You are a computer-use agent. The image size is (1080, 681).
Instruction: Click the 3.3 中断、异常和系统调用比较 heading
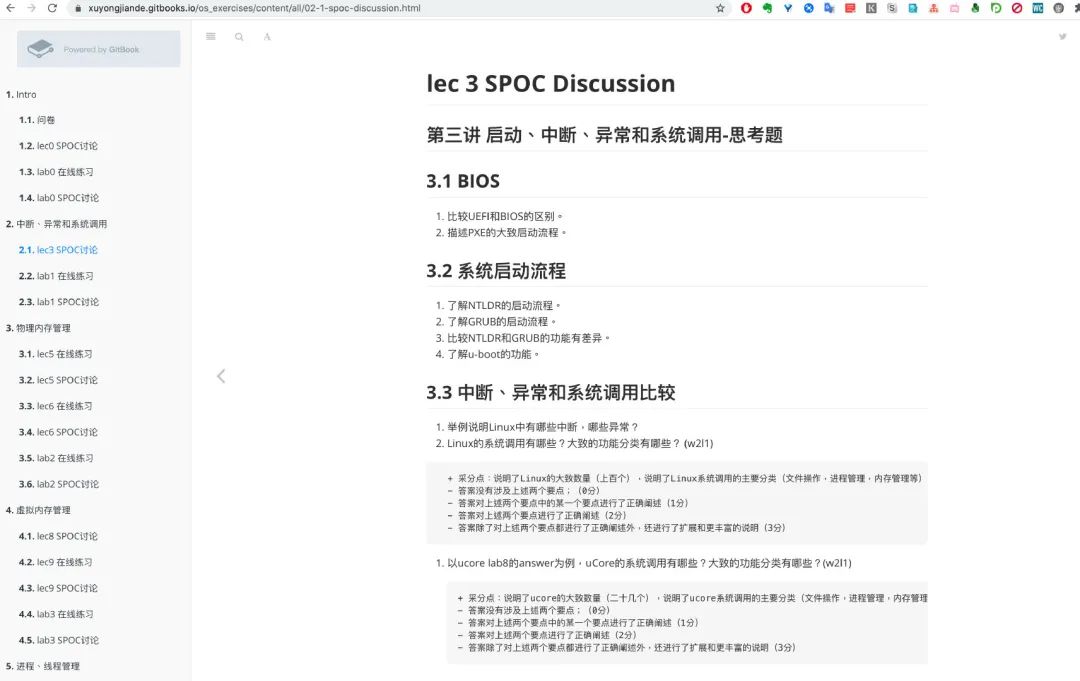click(550, 392)
